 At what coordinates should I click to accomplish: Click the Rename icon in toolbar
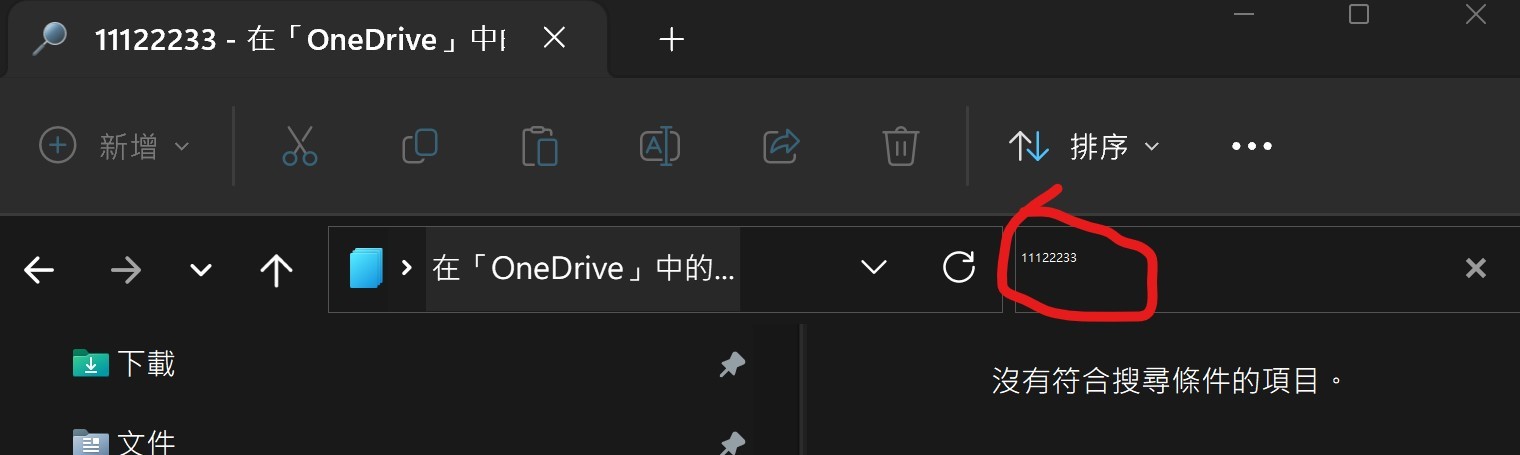660,146
